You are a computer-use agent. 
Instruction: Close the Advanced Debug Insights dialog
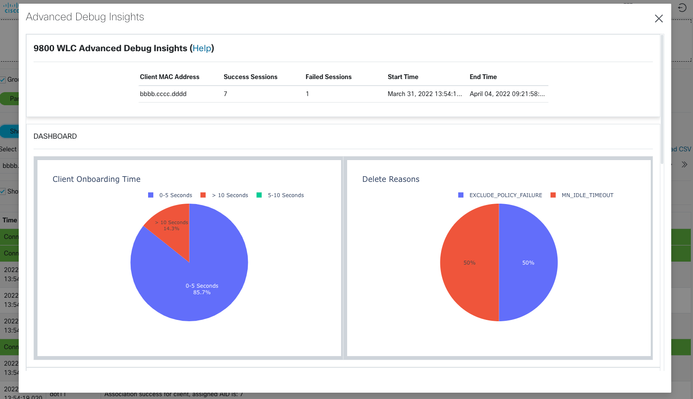point(659,19)
